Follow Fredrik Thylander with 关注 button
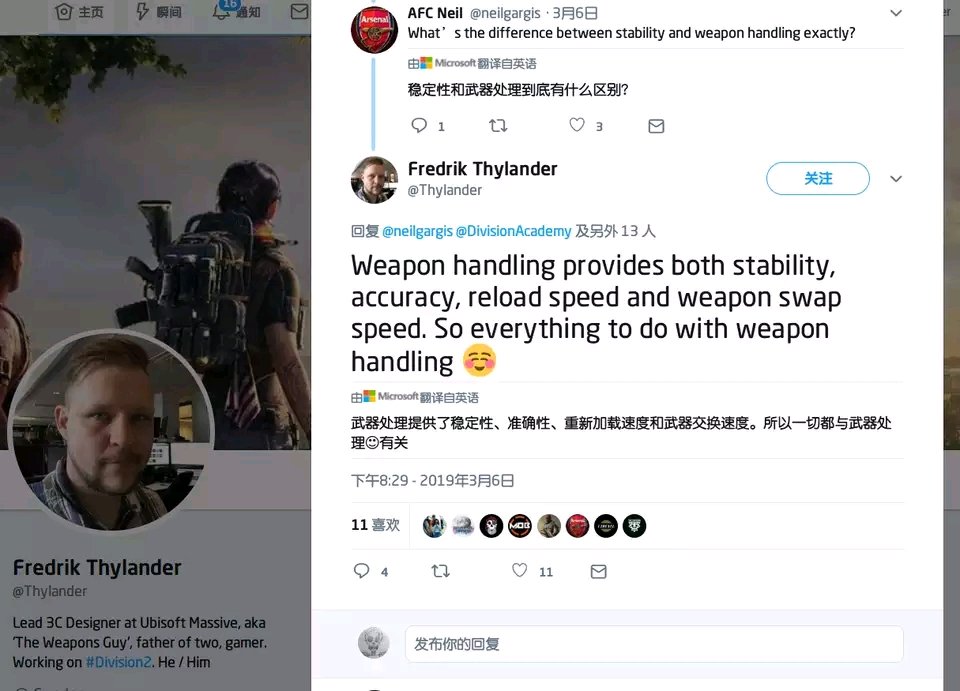This screenshot has height=691, width=960. [x=818, y=179]
